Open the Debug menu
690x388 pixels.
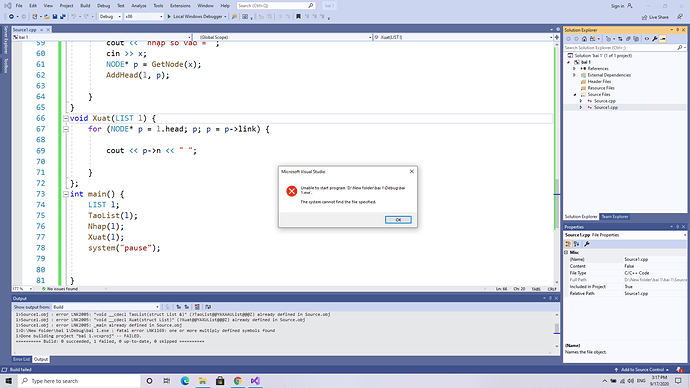103,6
